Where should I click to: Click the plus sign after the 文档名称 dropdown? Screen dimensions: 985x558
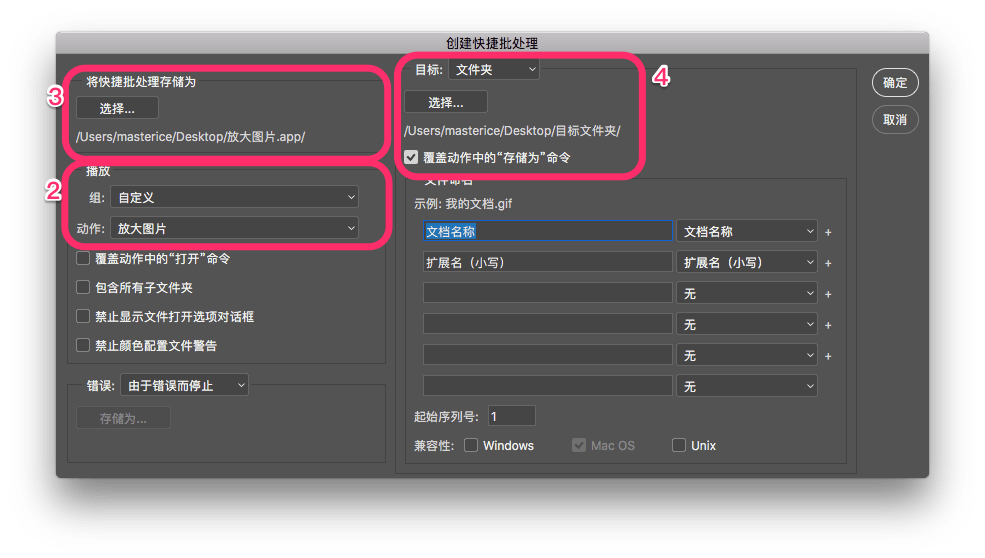click(827, 232)
